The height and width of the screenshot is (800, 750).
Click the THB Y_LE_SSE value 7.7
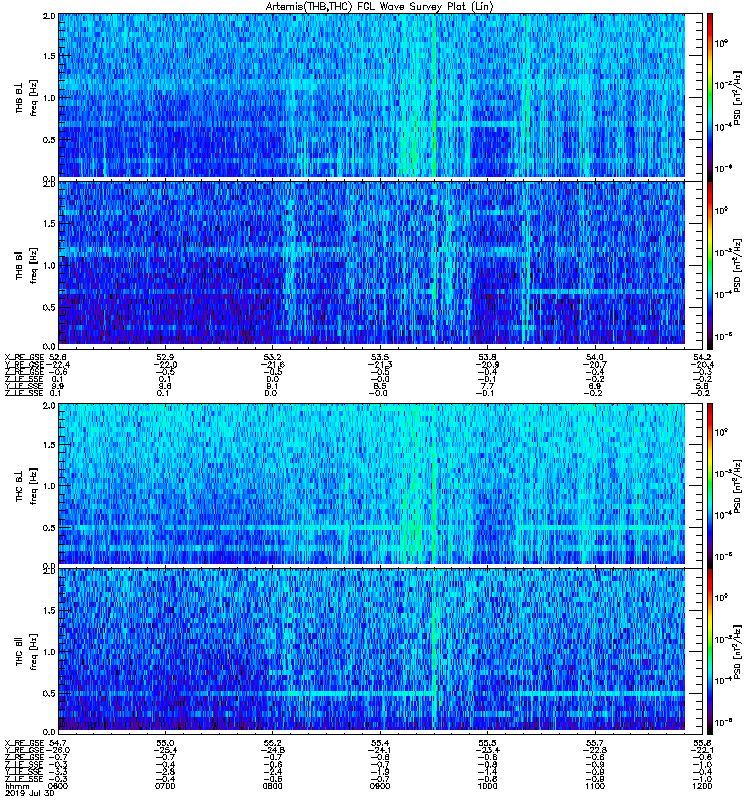pos(487,386)
